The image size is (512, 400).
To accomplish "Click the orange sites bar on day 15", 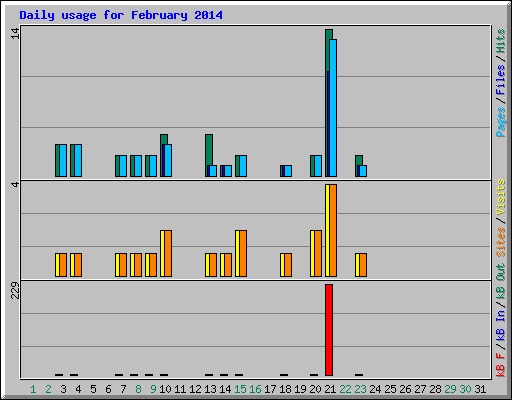I will [243, 253].
